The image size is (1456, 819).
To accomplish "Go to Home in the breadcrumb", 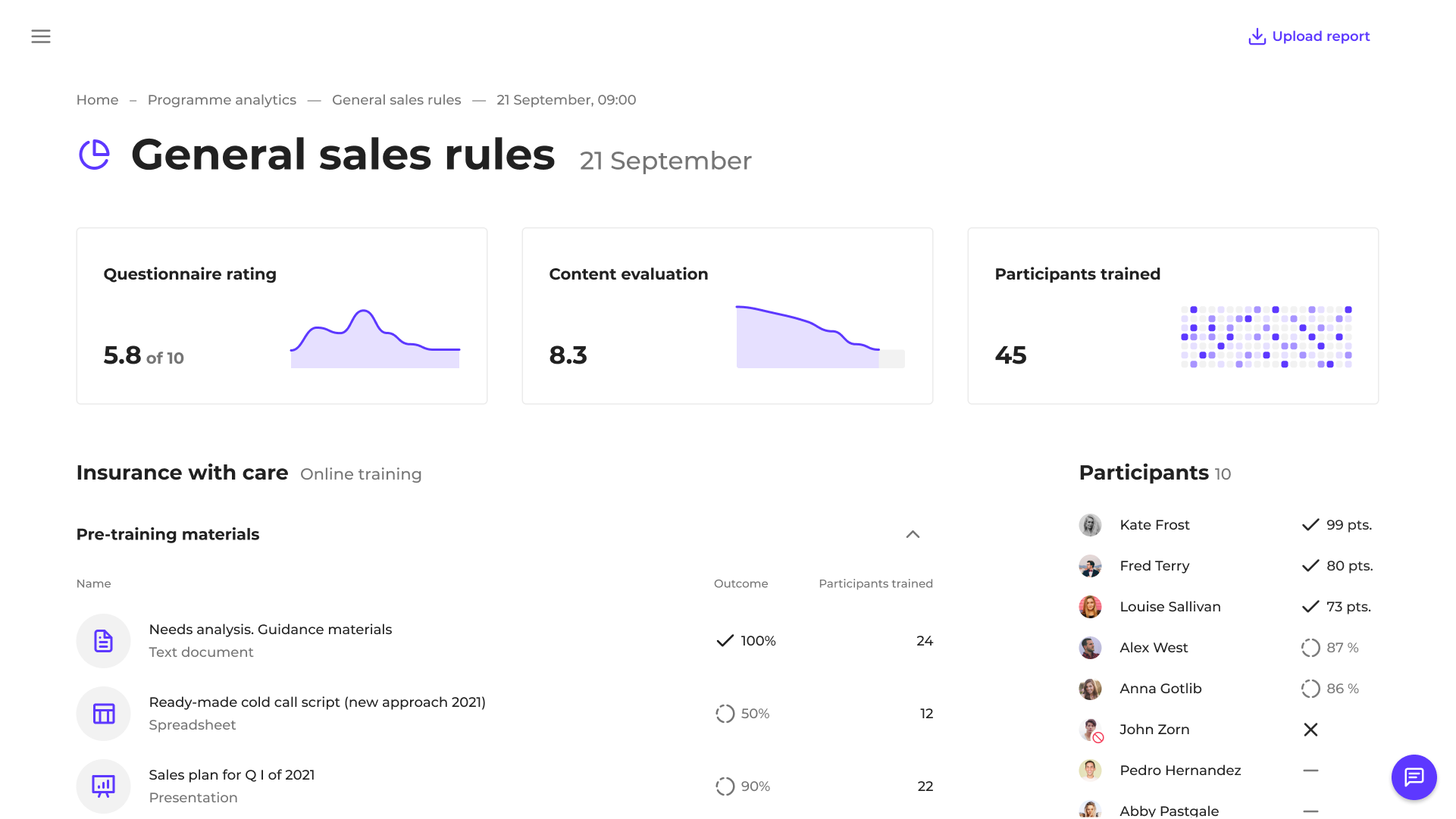I will tap(97, 100).
